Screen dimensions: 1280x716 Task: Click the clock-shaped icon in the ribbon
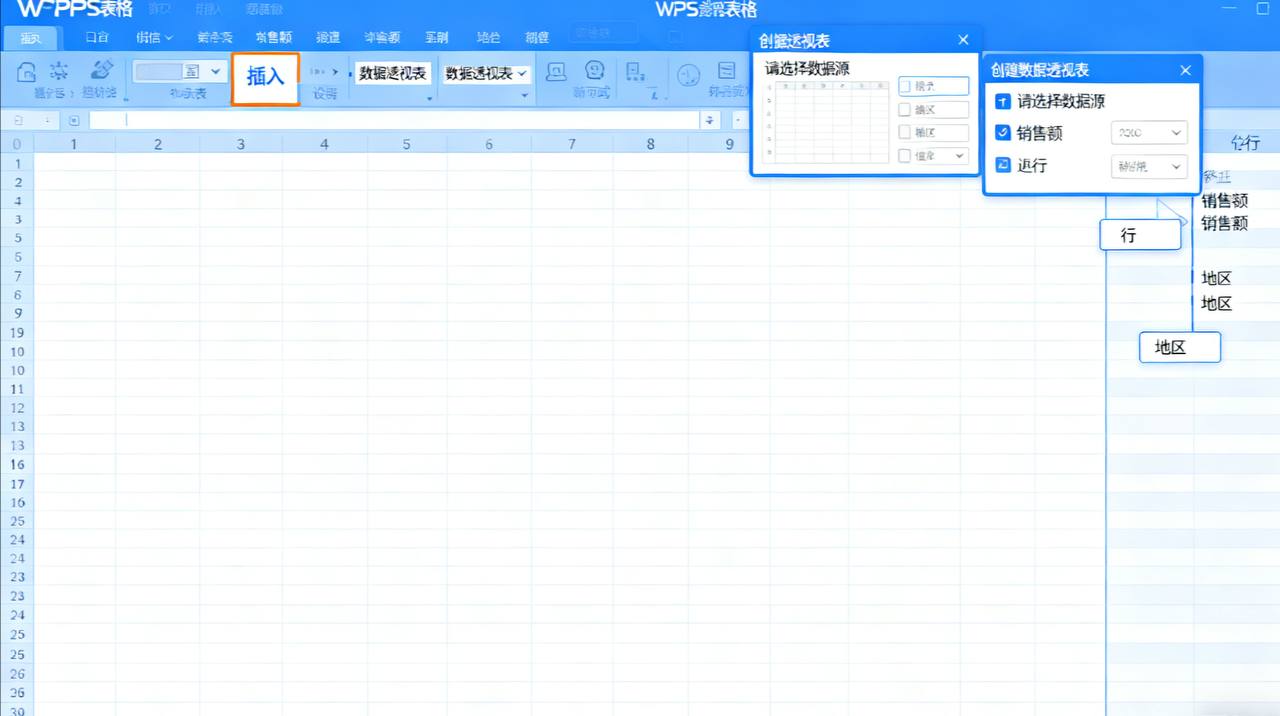coord(688,75)
